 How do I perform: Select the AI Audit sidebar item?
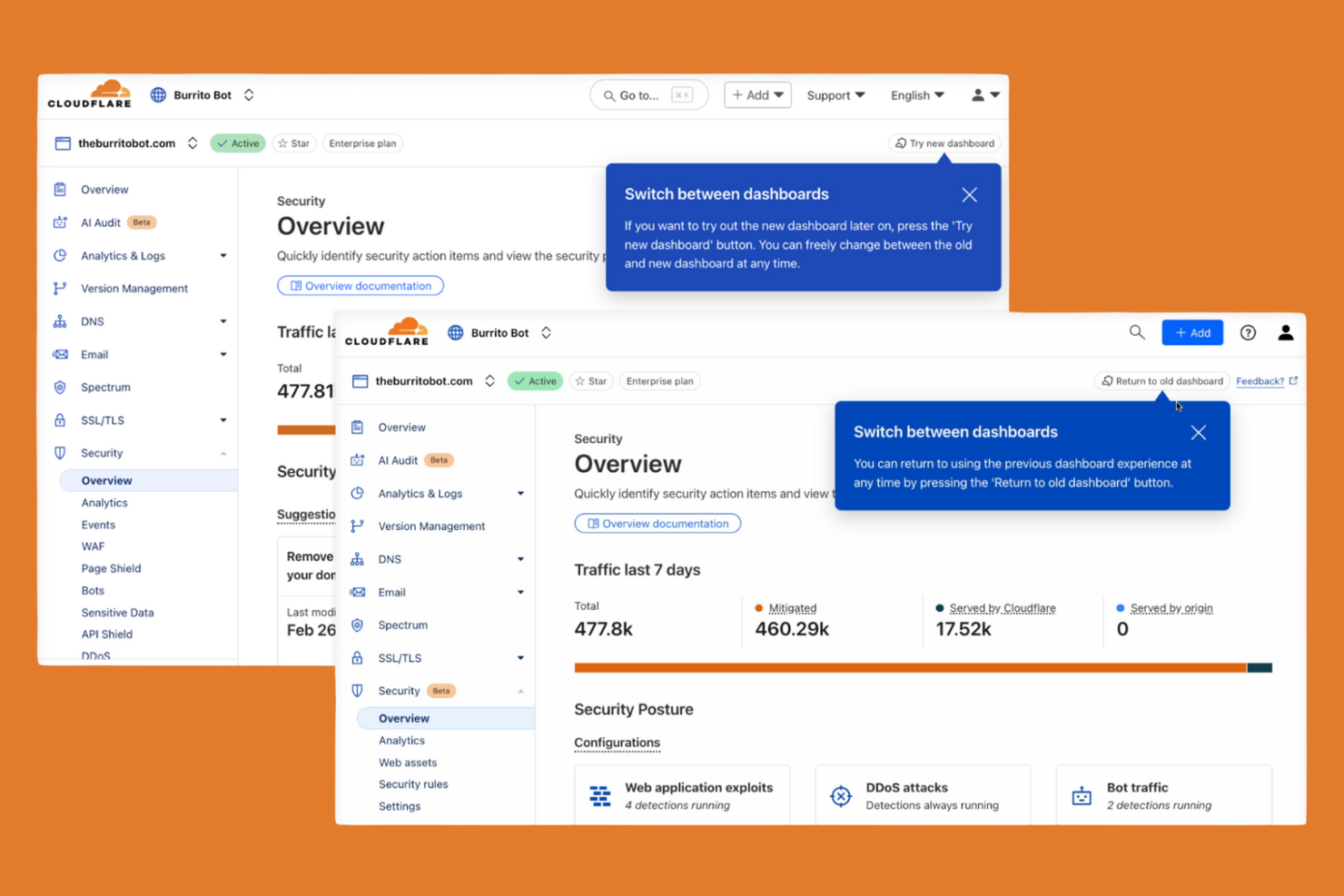click(396, 460)
